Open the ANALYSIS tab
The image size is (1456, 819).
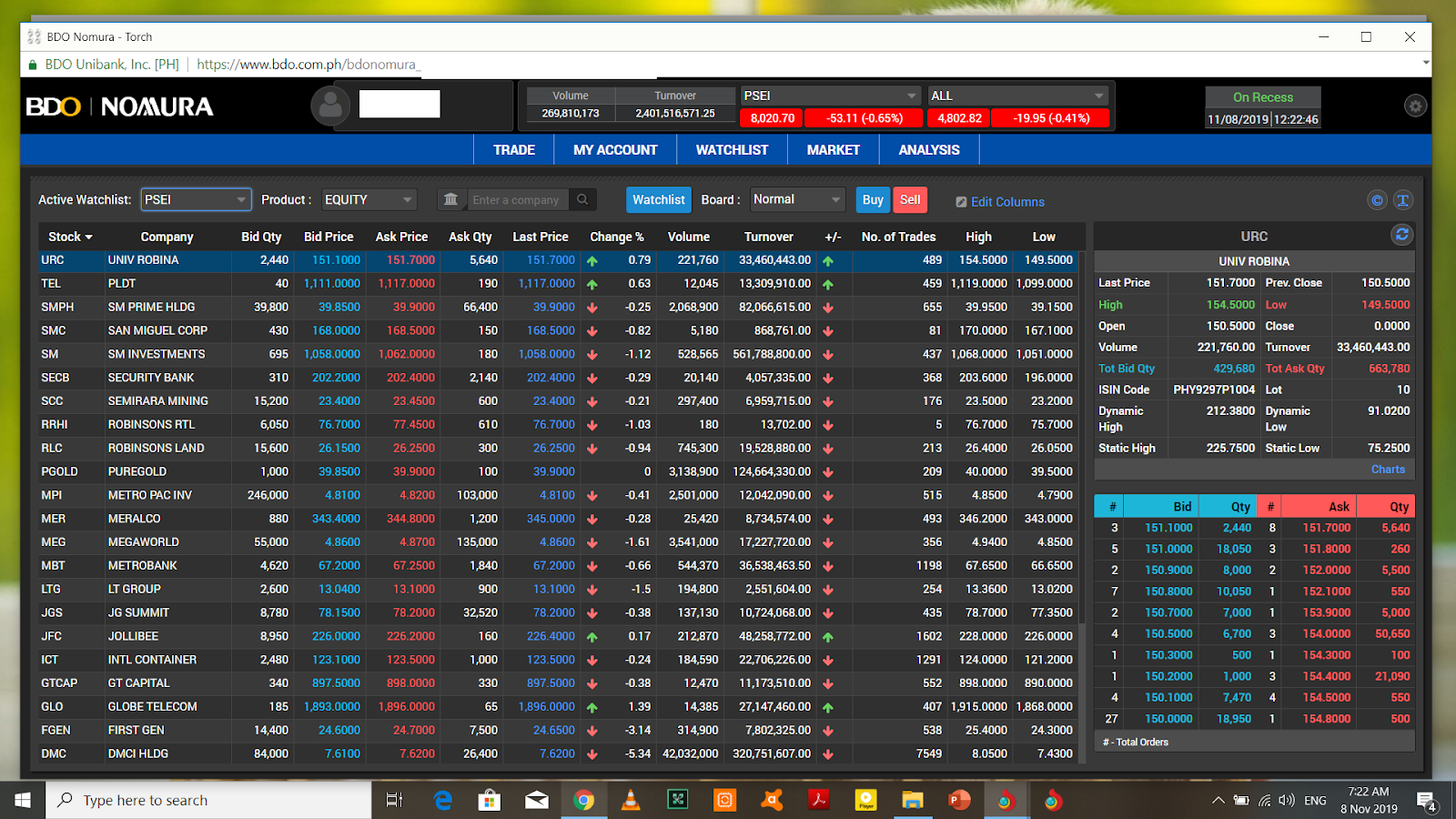tap(928, 149)
